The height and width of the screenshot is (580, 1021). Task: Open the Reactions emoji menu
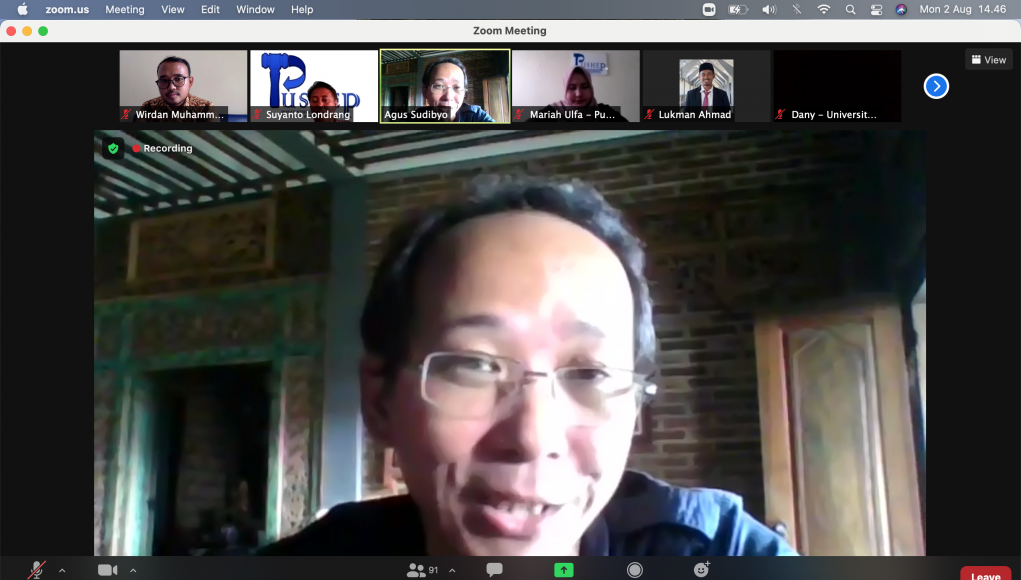click(x=702, y=570)
